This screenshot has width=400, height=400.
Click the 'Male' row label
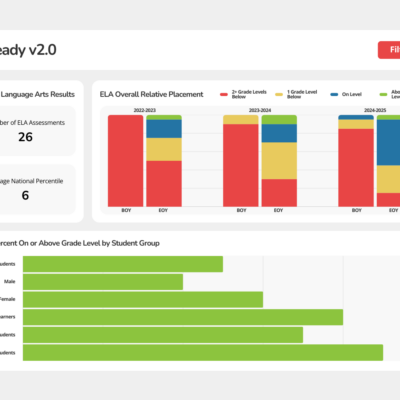tap(10, 282)
